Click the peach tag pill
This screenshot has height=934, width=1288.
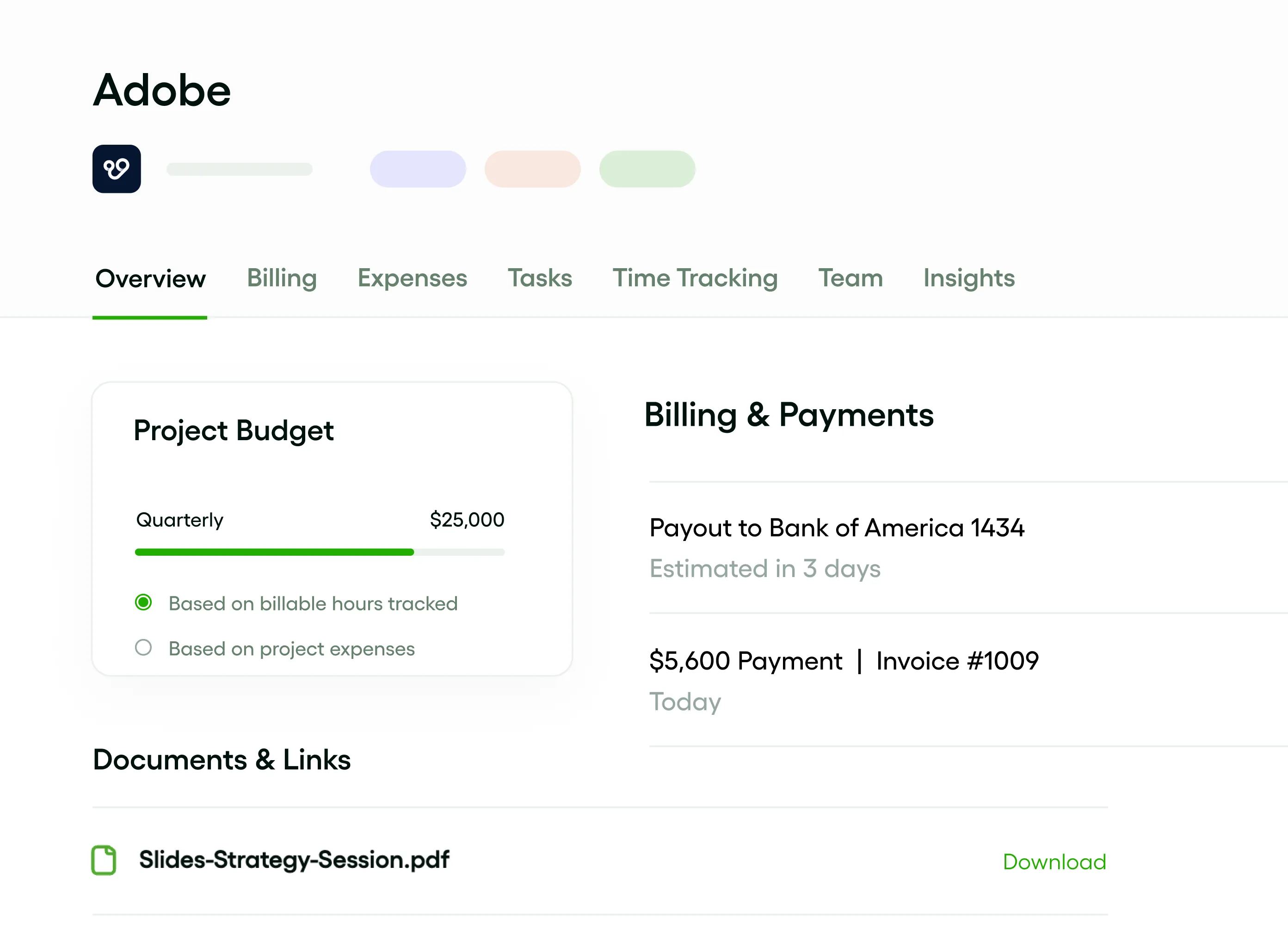tap(532, 169)
